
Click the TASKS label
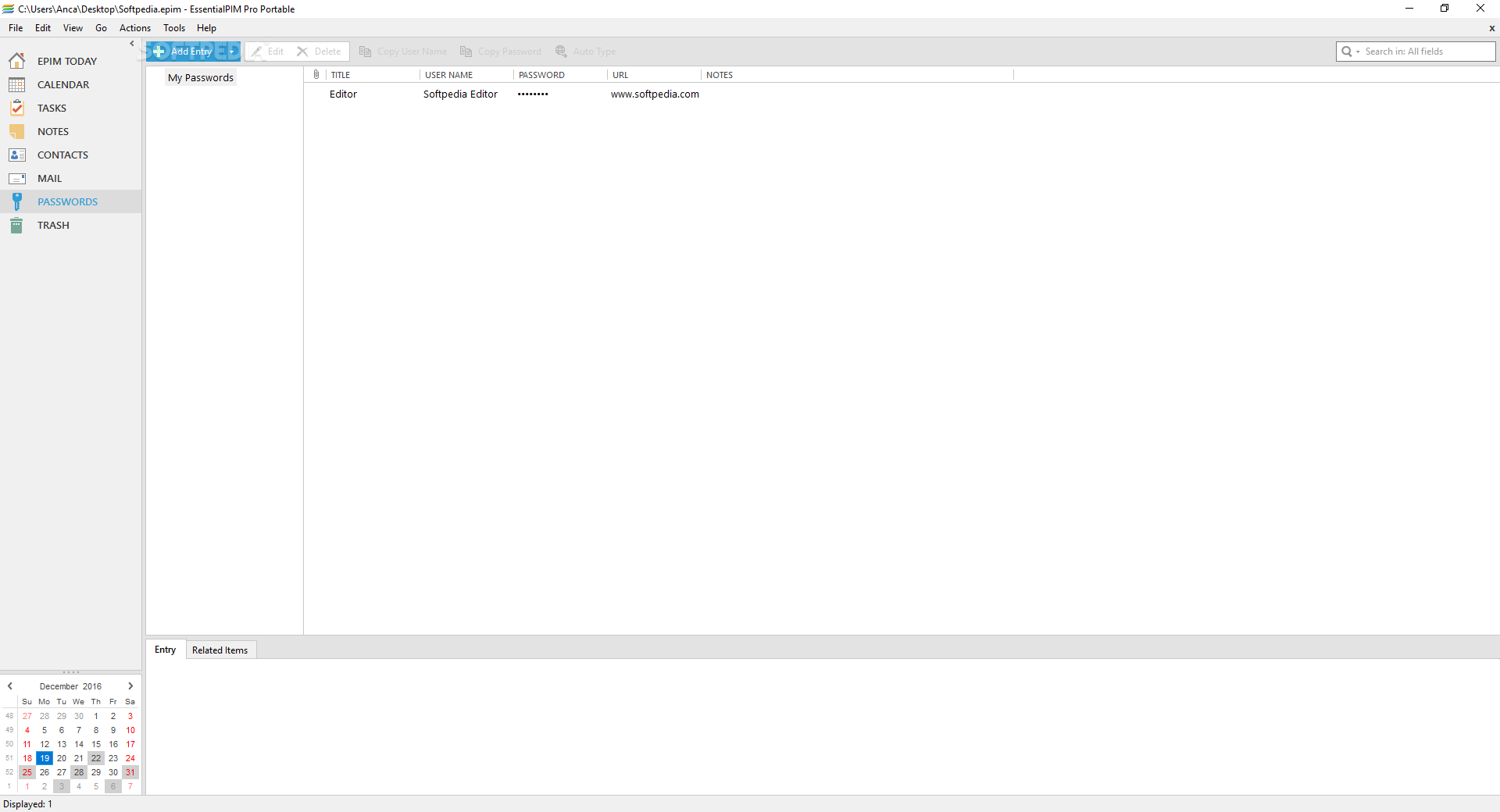click(x=52, y=108)
